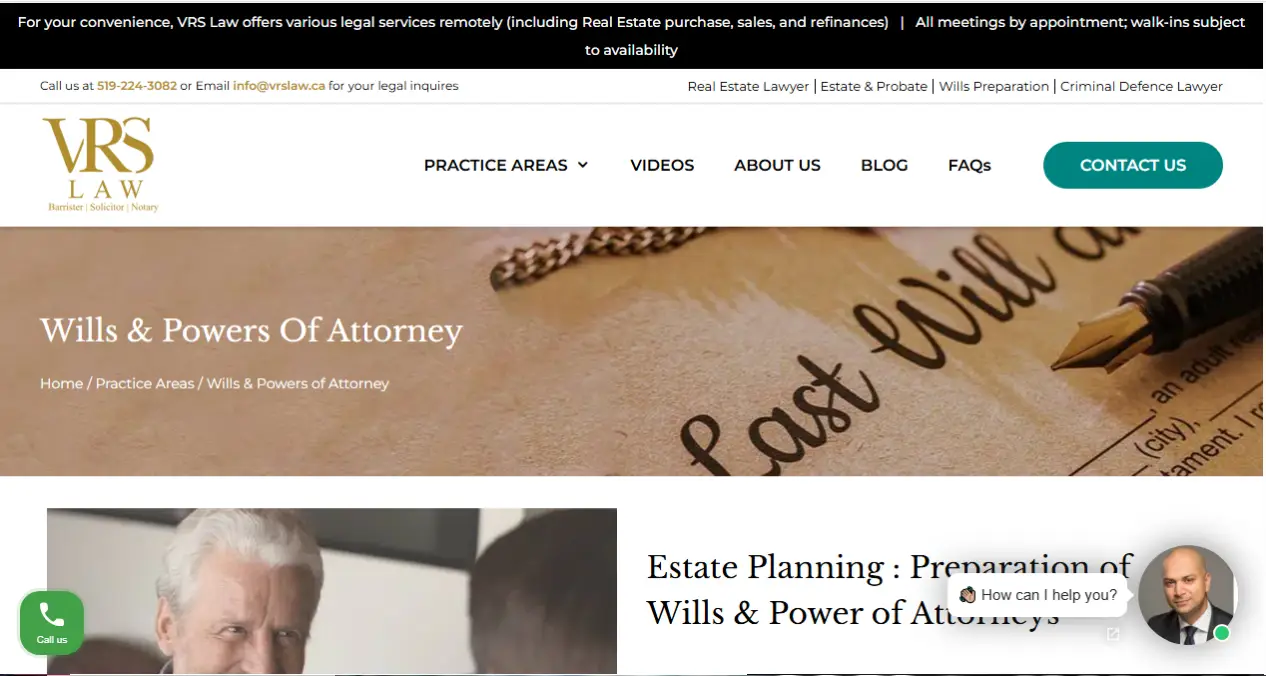Click the waving hand chat bubble
Screen dimensions: 1266x677
pos(1038,595)
